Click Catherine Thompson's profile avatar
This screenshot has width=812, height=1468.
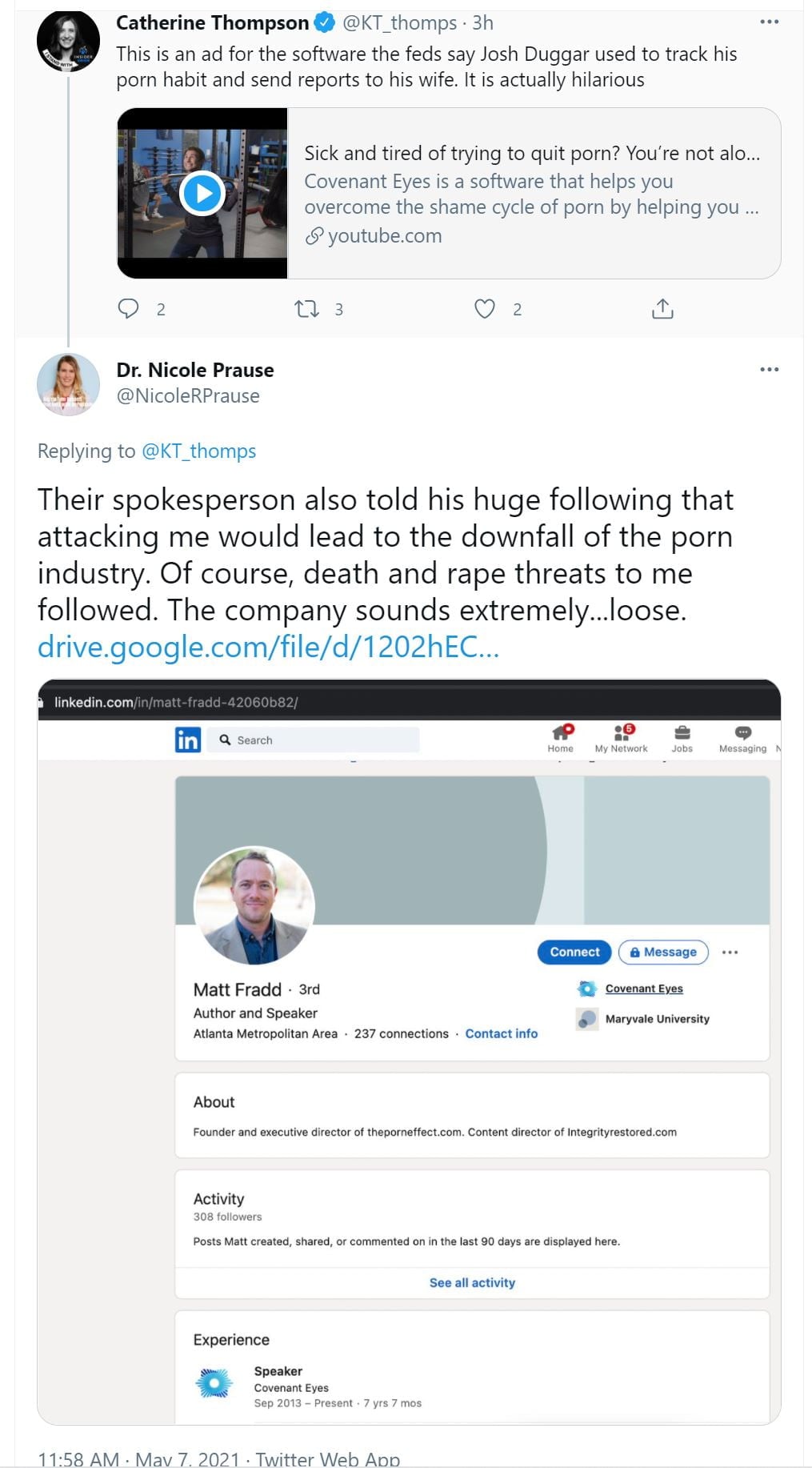click(x=68, y=40)
